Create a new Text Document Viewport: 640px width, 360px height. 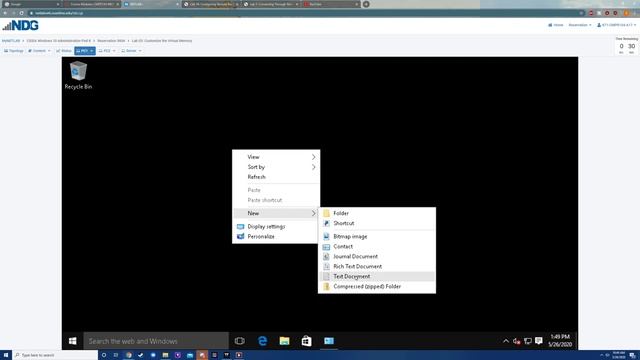[x=377, y=276]
